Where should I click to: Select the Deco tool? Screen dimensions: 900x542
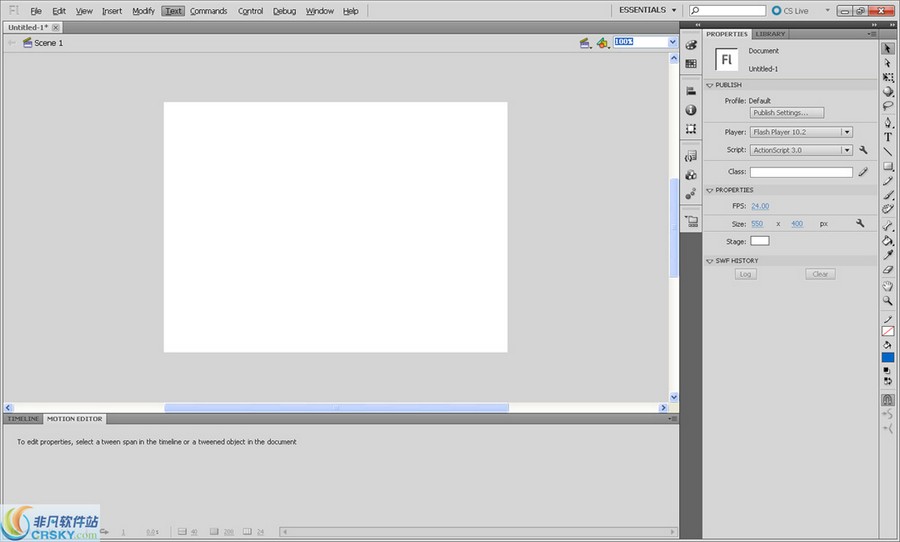point(887,209)
